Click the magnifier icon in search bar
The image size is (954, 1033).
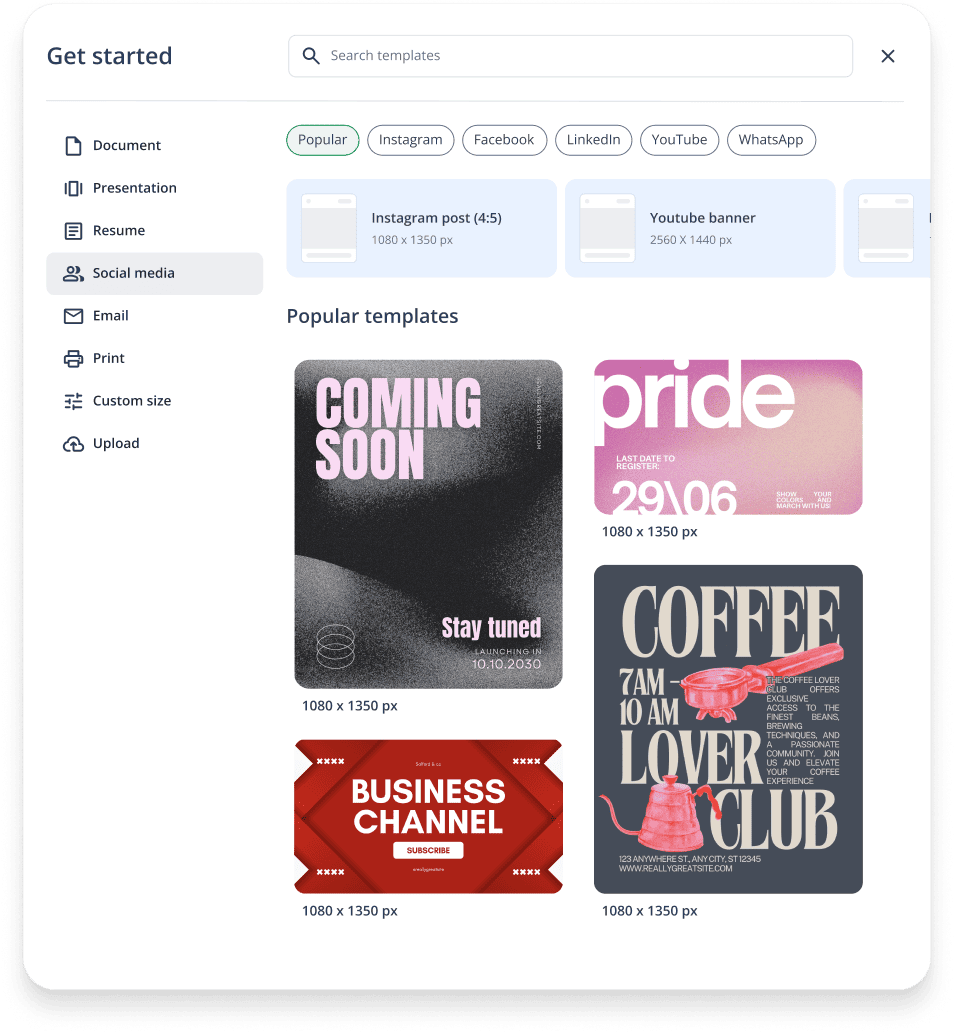311,56
